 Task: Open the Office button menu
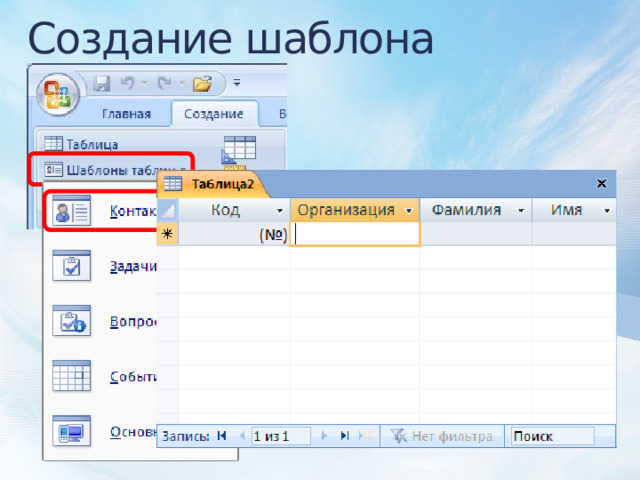(58, 95)
